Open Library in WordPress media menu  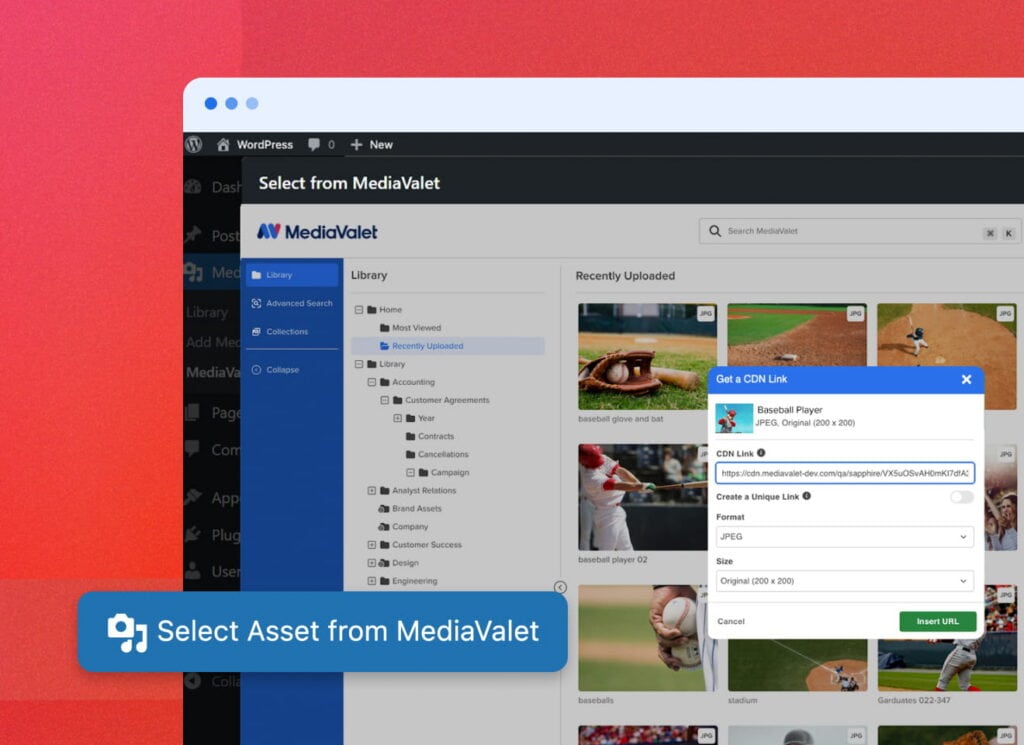point(207,313)
